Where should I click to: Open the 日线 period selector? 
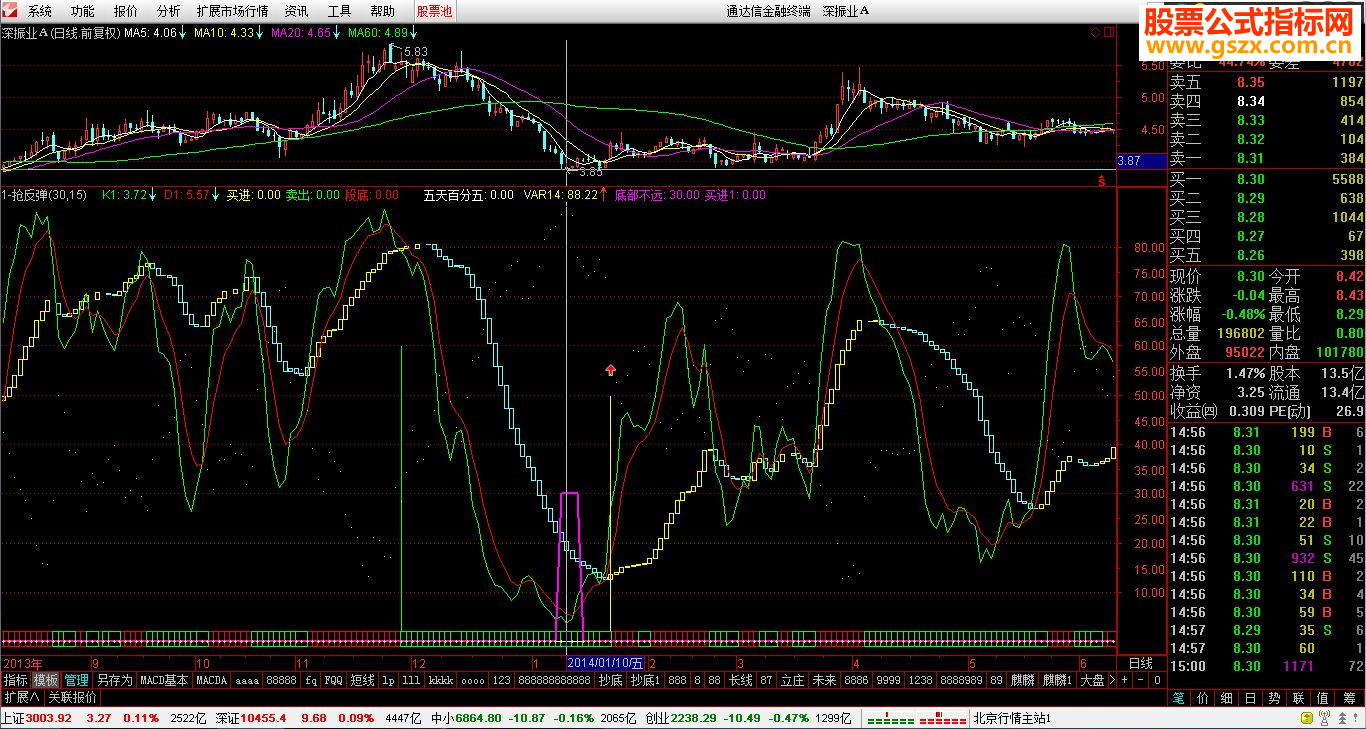click(x=1140, y=663)
